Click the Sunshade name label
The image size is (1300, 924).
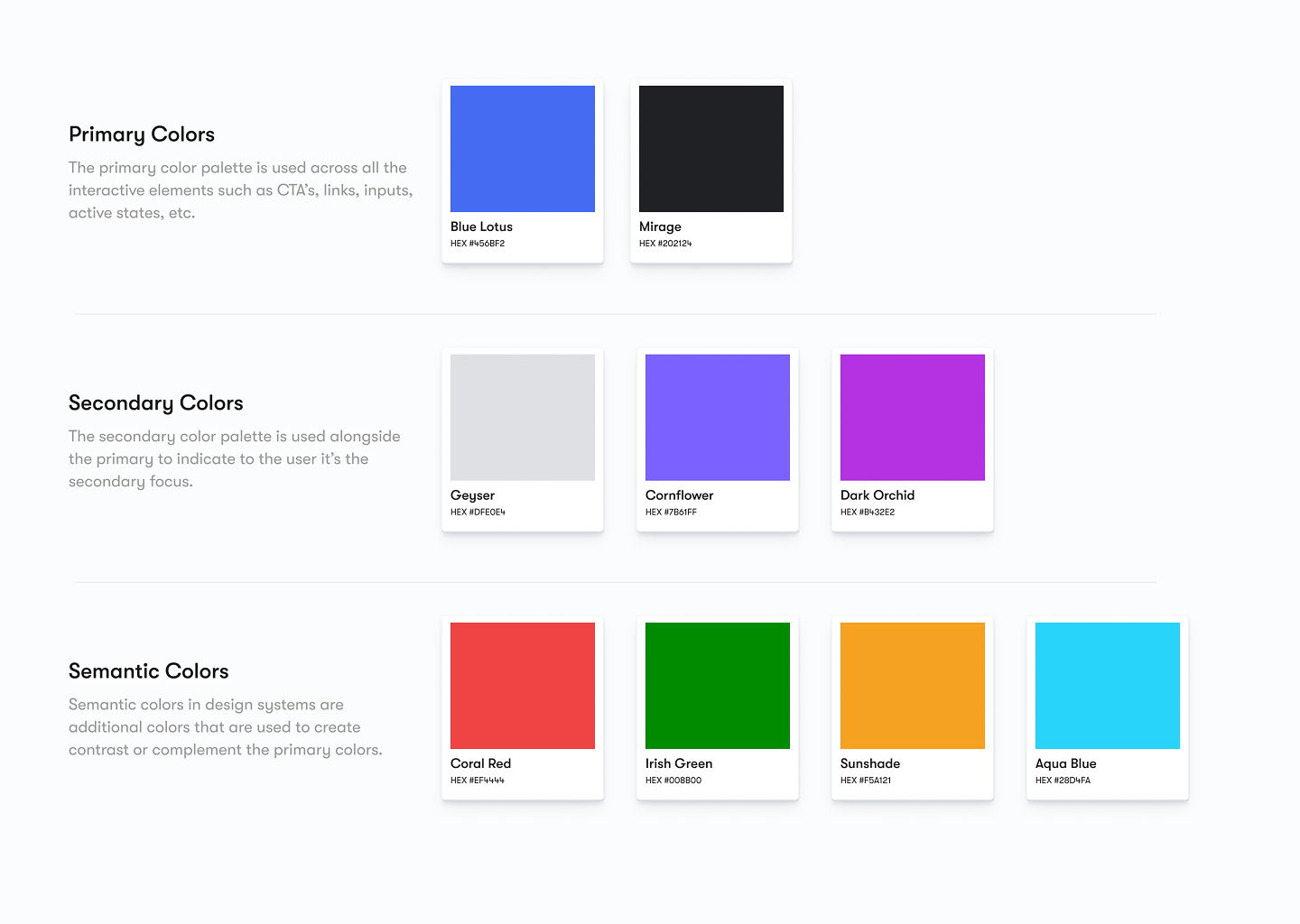point(869,763)
